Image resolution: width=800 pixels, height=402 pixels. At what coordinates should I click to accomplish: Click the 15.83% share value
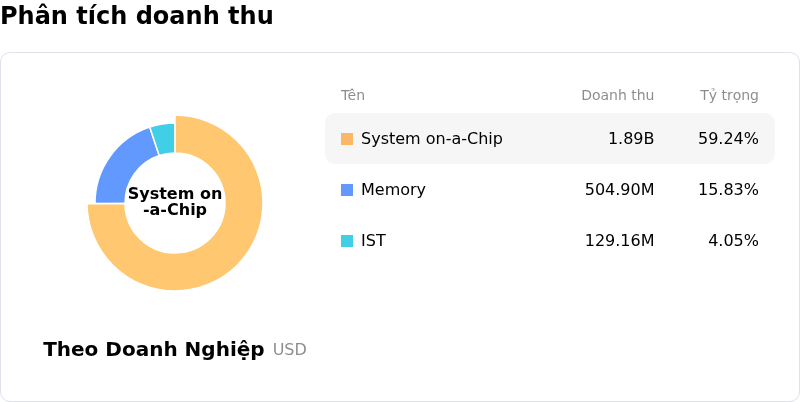click(x=728, y=190)
